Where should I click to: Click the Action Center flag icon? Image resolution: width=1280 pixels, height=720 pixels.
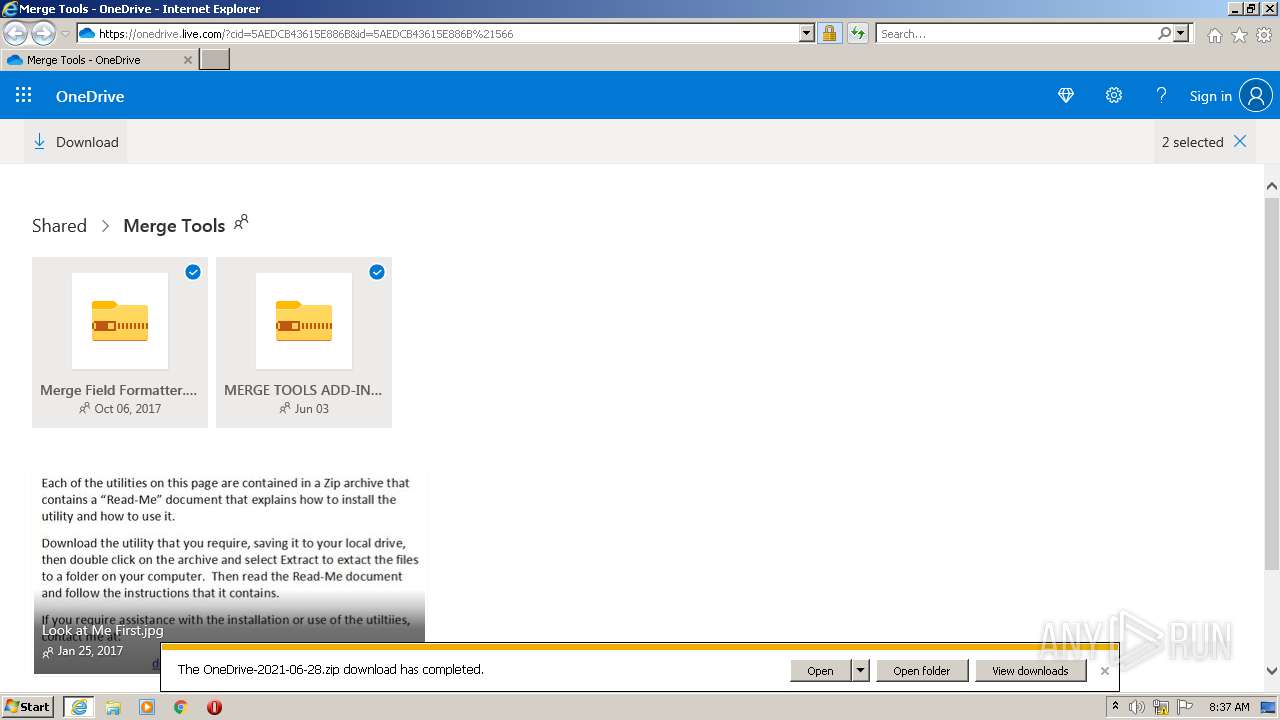(1184, 707)
